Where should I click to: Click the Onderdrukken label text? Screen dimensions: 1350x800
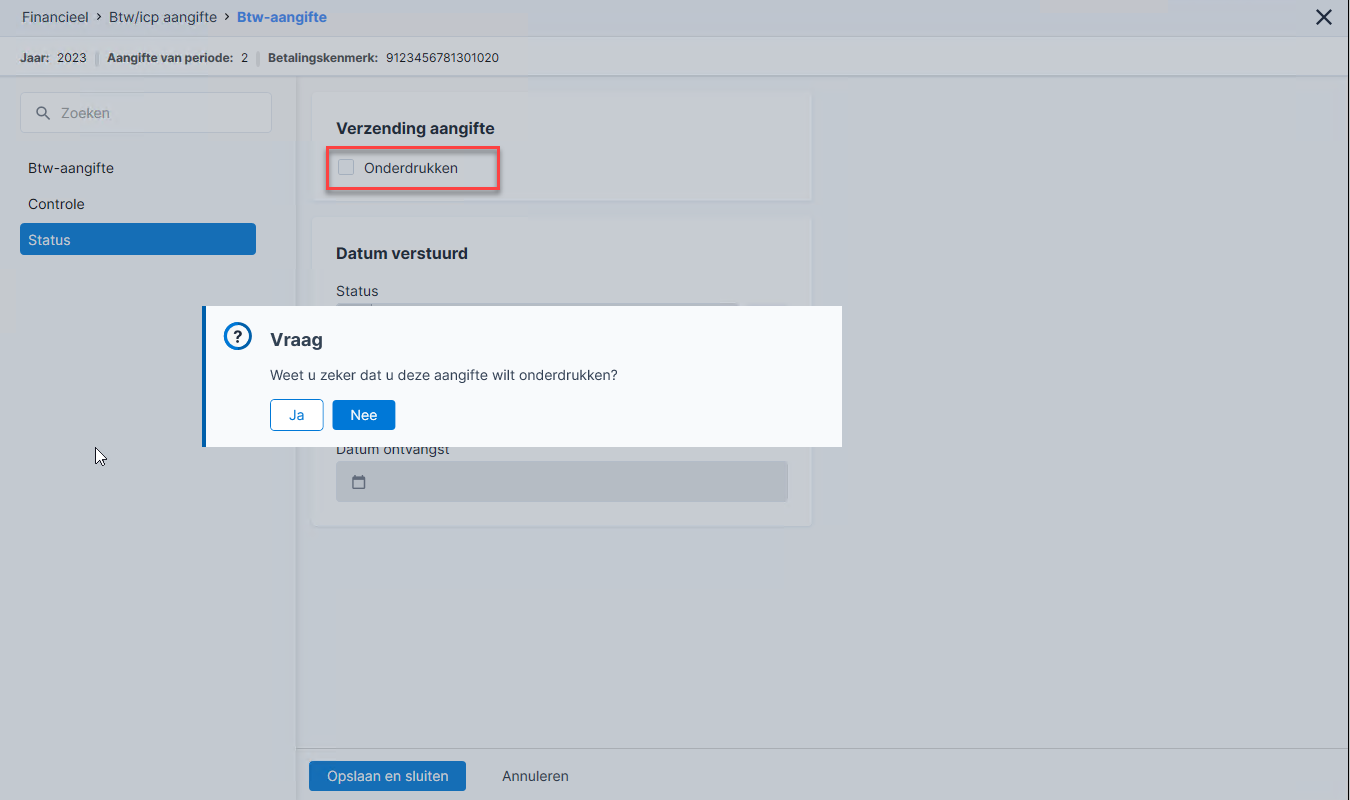coord(411,168)
